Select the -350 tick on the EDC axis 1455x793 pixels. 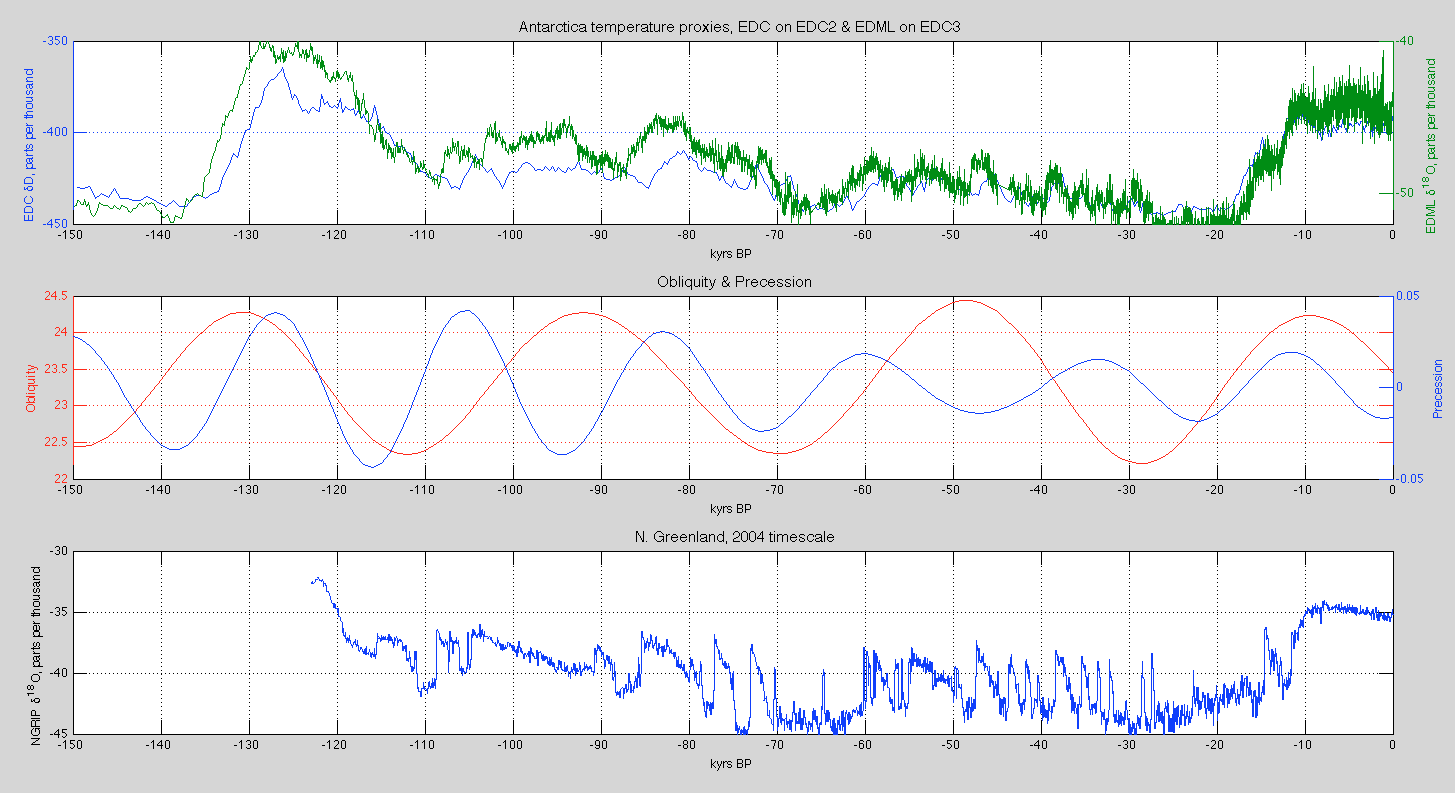(54, 41)
